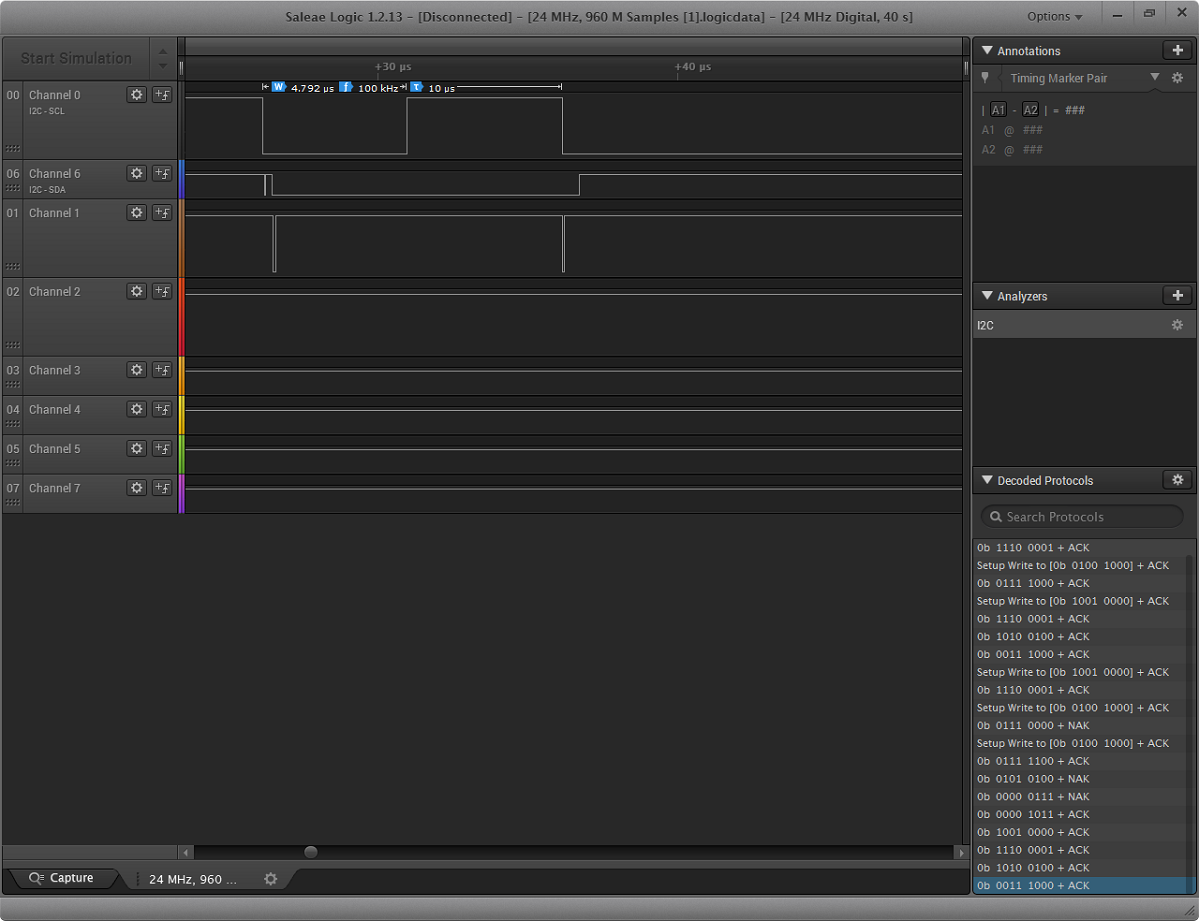Expand the Timing Marker Pair dropdown arrow
1199x921 pixels.
tap(1155, 78)
